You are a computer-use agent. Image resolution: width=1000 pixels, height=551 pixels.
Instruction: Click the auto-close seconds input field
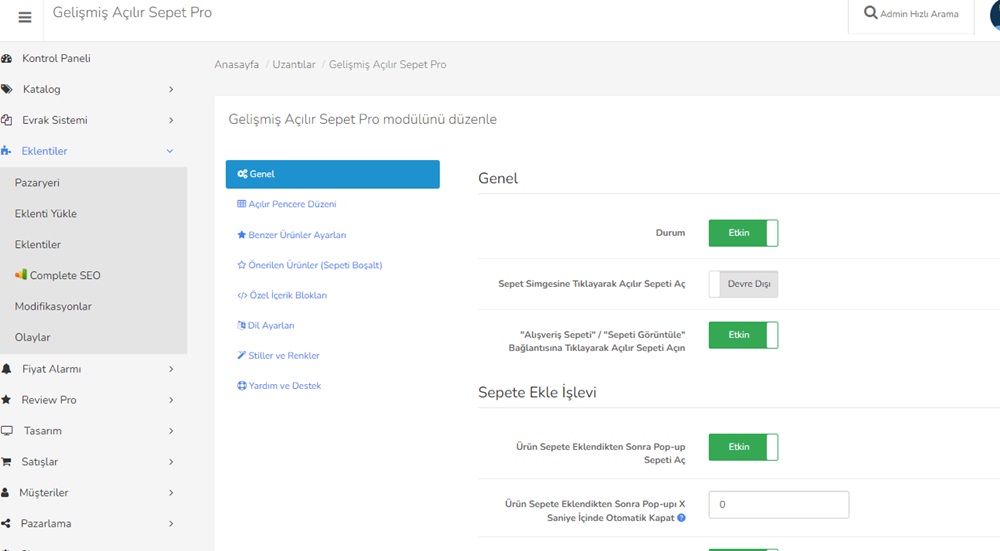pyautogui.click(x=779, y=504)
